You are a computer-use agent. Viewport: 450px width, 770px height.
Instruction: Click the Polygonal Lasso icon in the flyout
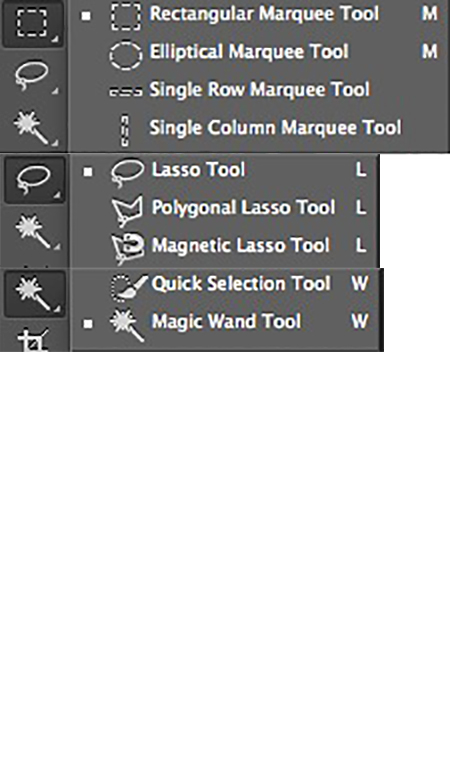[127, 209]
